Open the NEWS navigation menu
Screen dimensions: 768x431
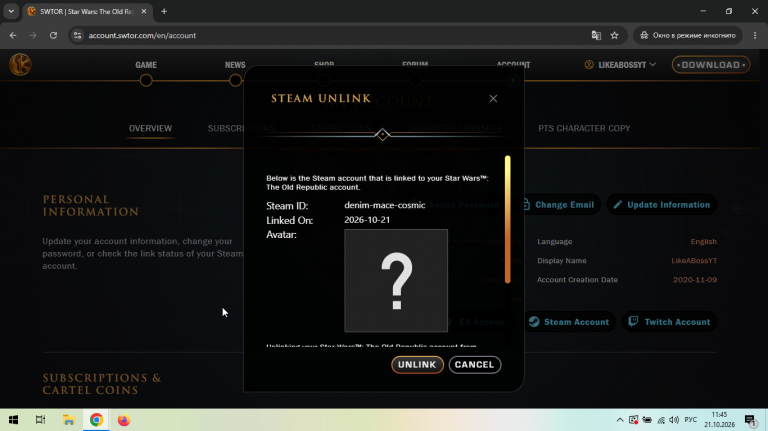(x=235, y=65)
